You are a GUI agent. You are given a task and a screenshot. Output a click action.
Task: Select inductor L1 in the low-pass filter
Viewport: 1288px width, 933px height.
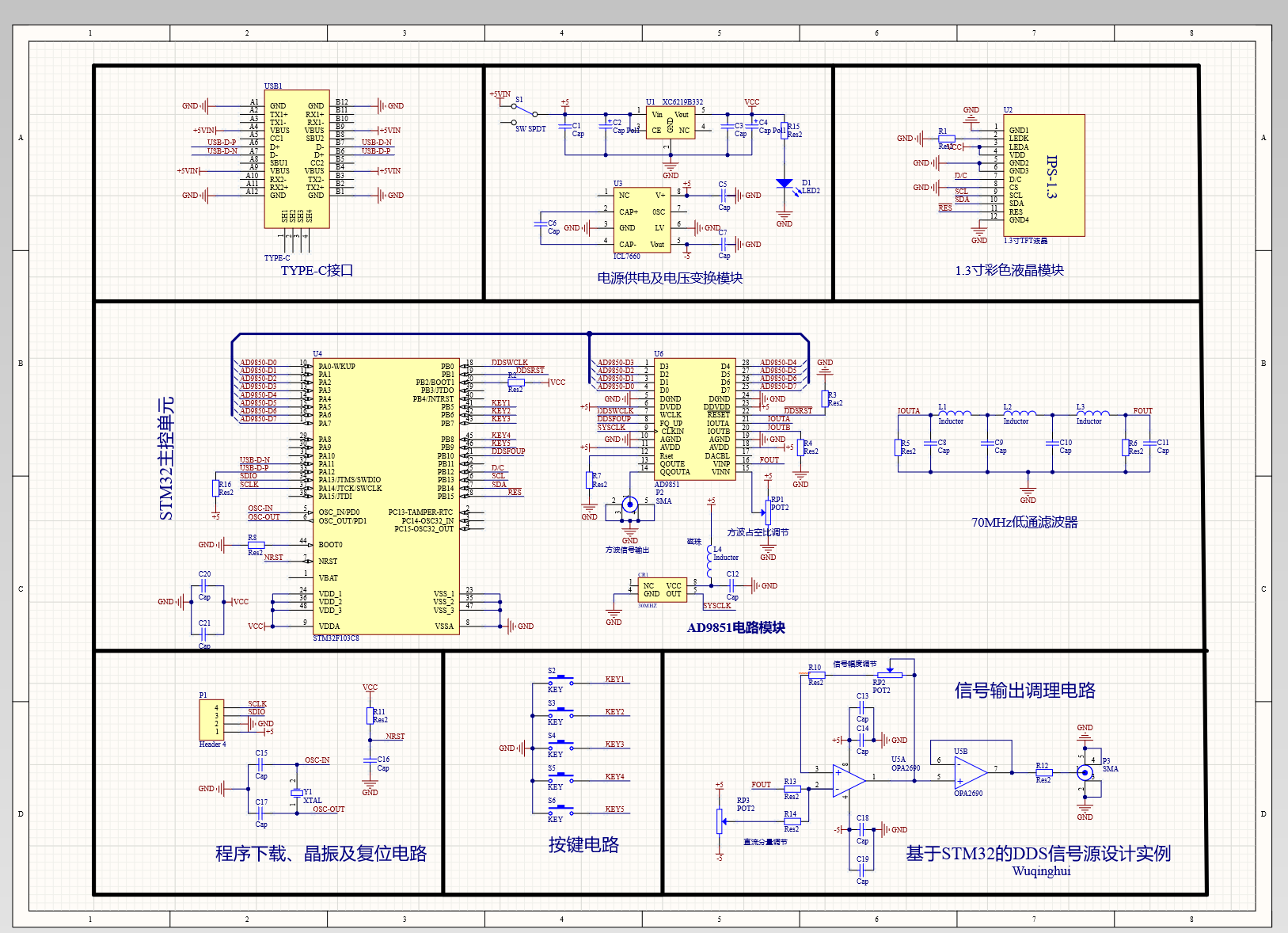(x=955, y=413)
